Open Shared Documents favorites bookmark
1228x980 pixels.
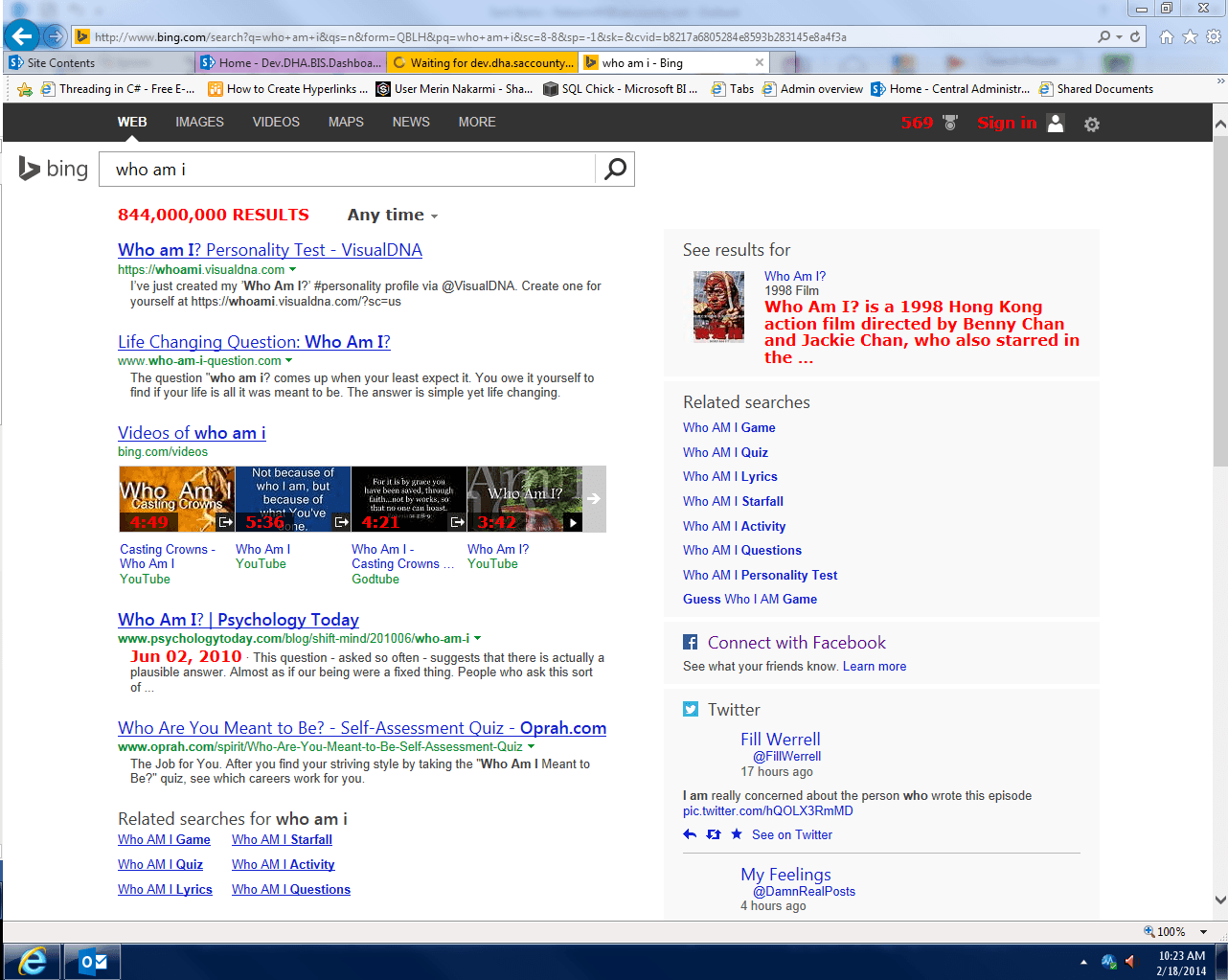[x=1096, y=89]
